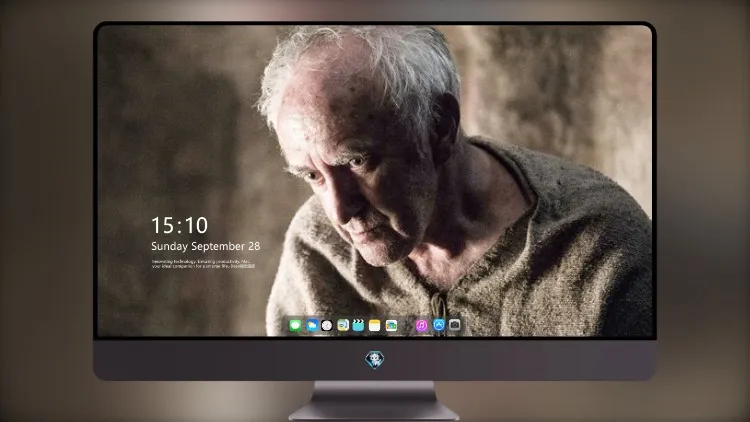
Task: Click the blurred wall area of wallpaper
Action: pyautogui.click(x=182, y=120)
